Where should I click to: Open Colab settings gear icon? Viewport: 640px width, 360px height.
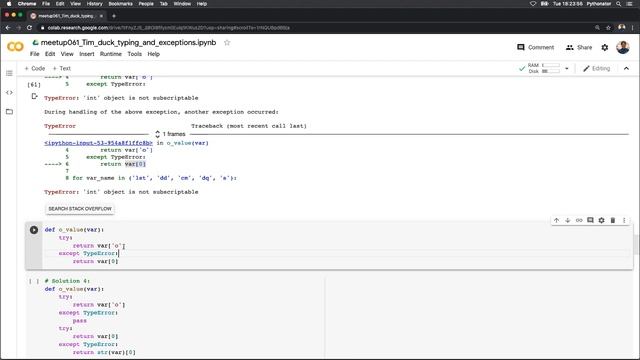(x=604, y=47)
